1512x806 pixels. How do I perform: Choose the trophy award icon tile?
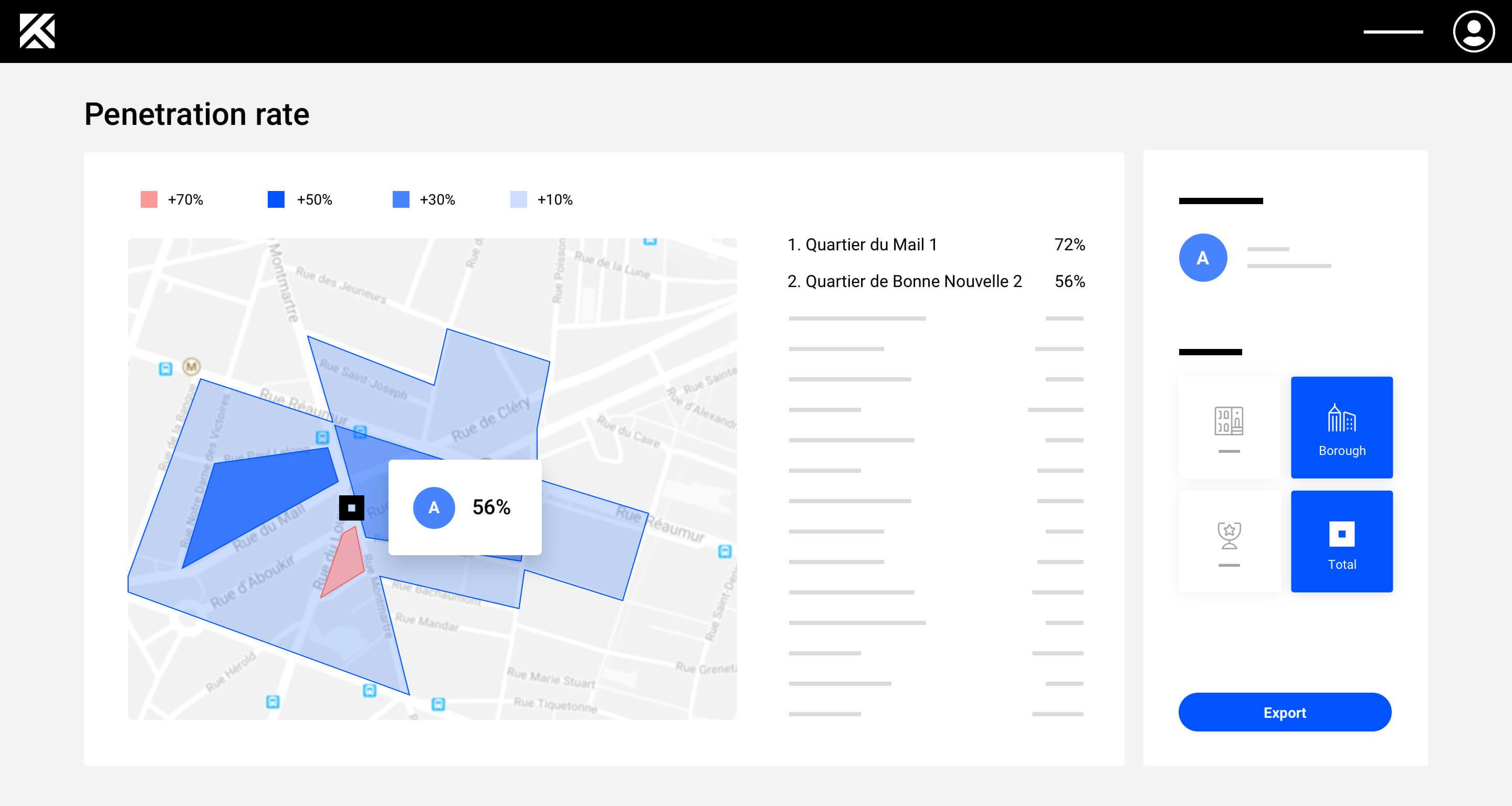pyautogui.click(x=1228, y=541)
